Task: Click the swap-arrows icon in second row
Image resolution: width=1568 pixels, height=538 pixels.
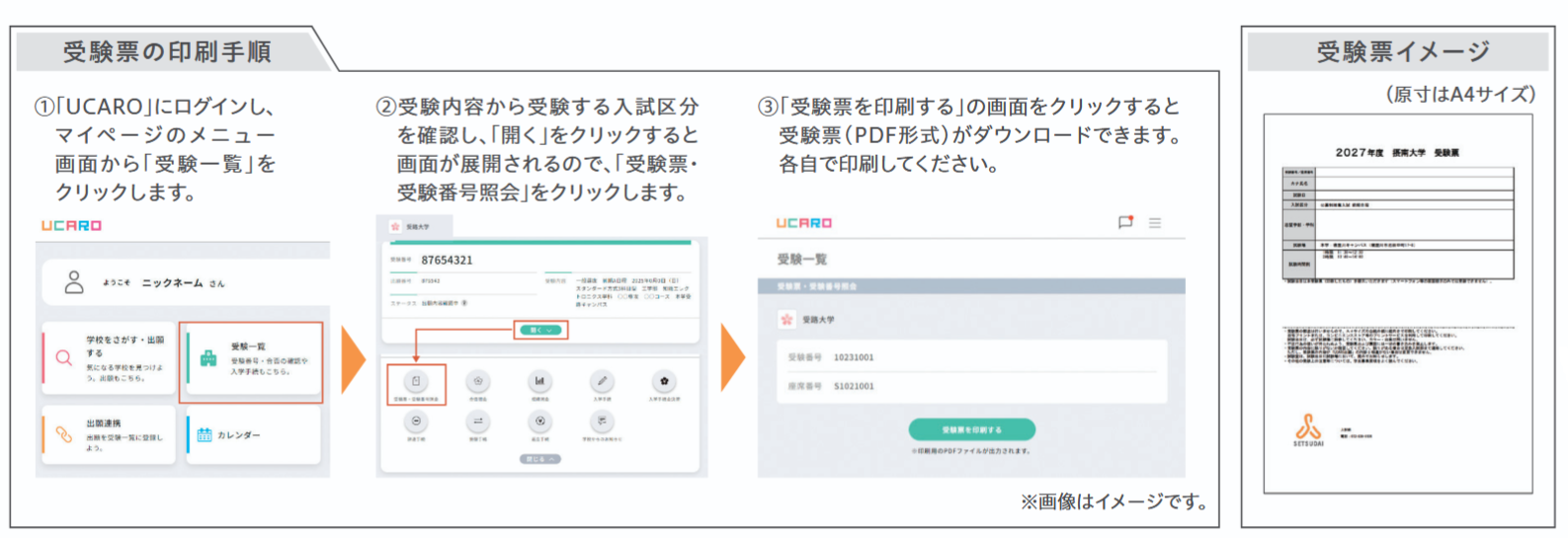Action: [478, 422]
